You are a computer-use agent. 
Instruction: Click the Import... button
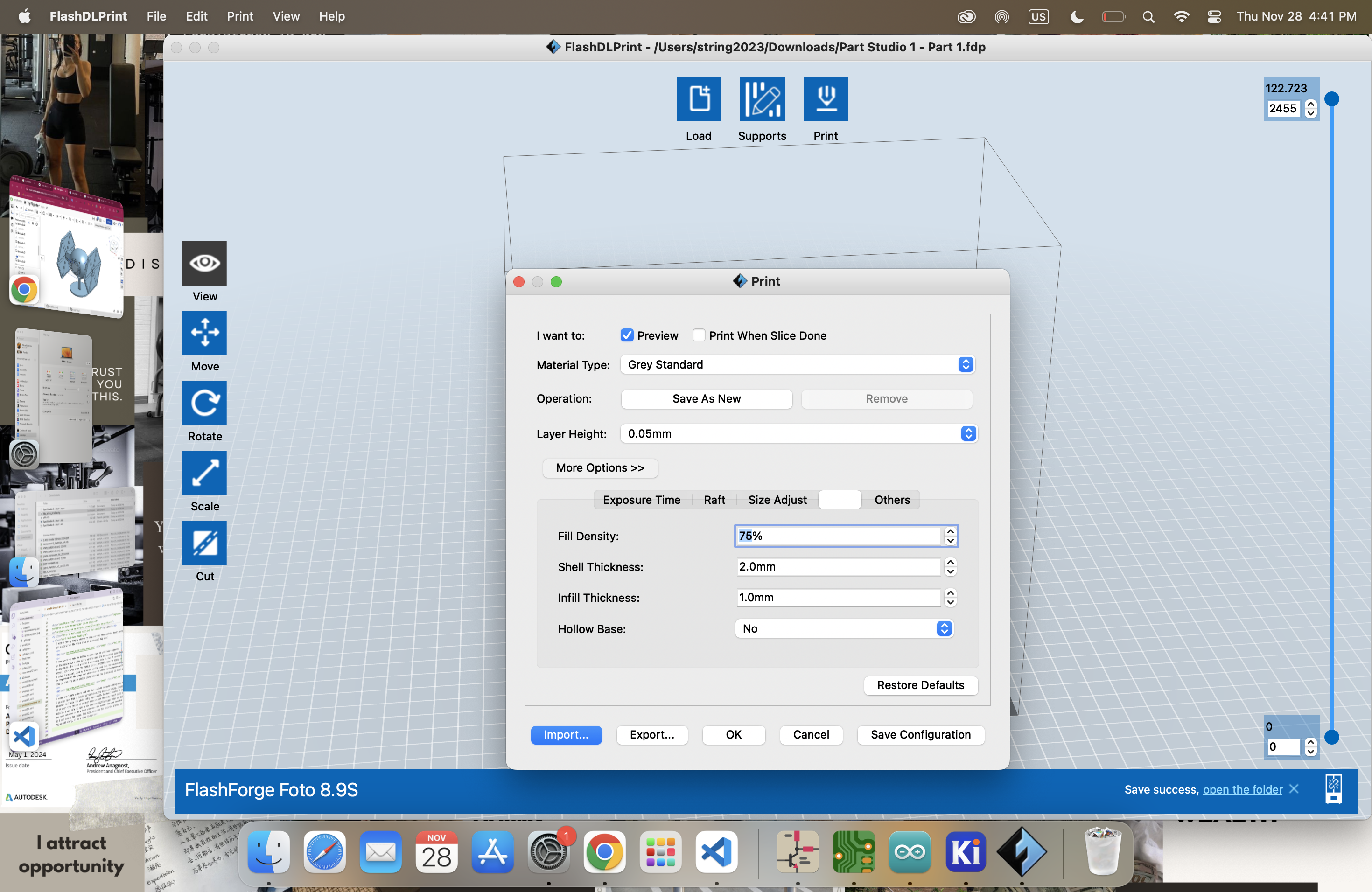point(566,735)
